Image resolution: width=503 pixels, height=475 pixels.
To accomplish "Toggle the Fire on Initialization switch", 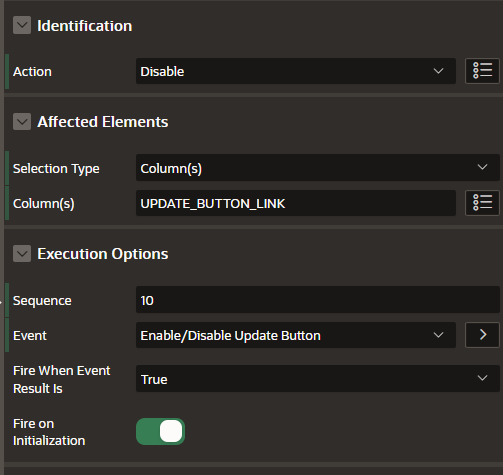I will coord(160,431).
